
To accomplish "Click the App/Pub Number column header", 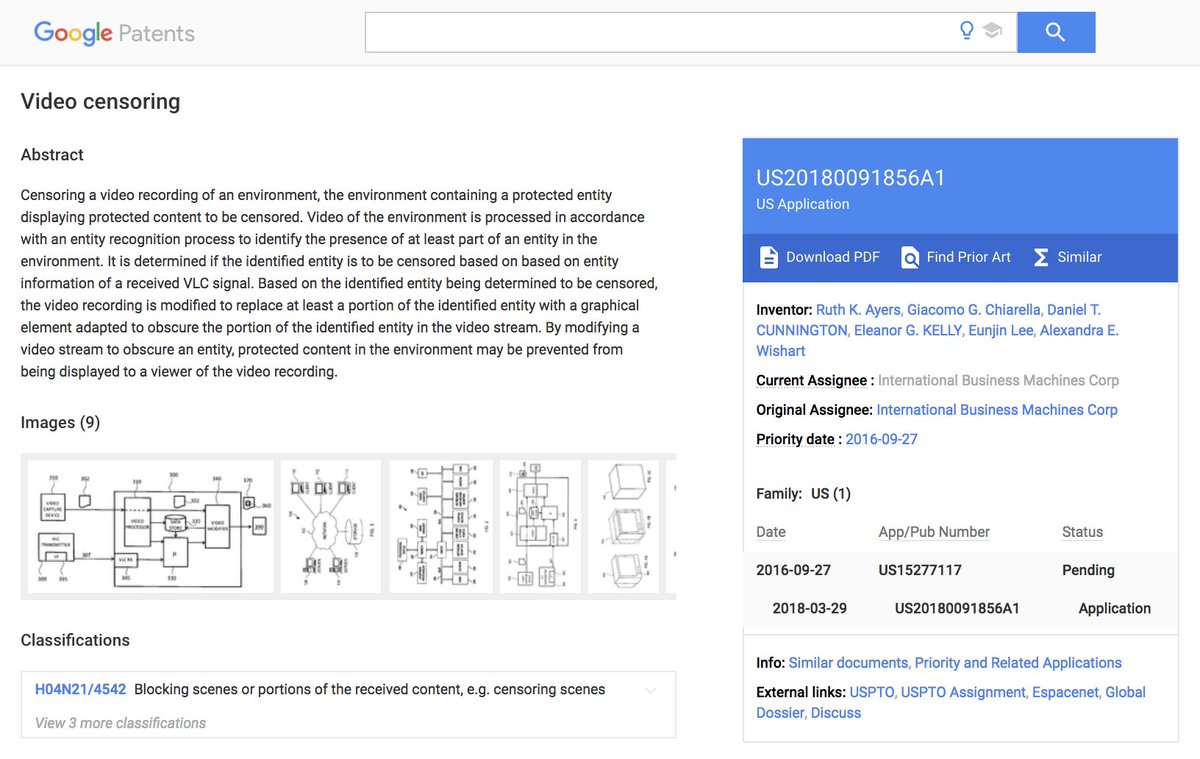I will (934, 532).
